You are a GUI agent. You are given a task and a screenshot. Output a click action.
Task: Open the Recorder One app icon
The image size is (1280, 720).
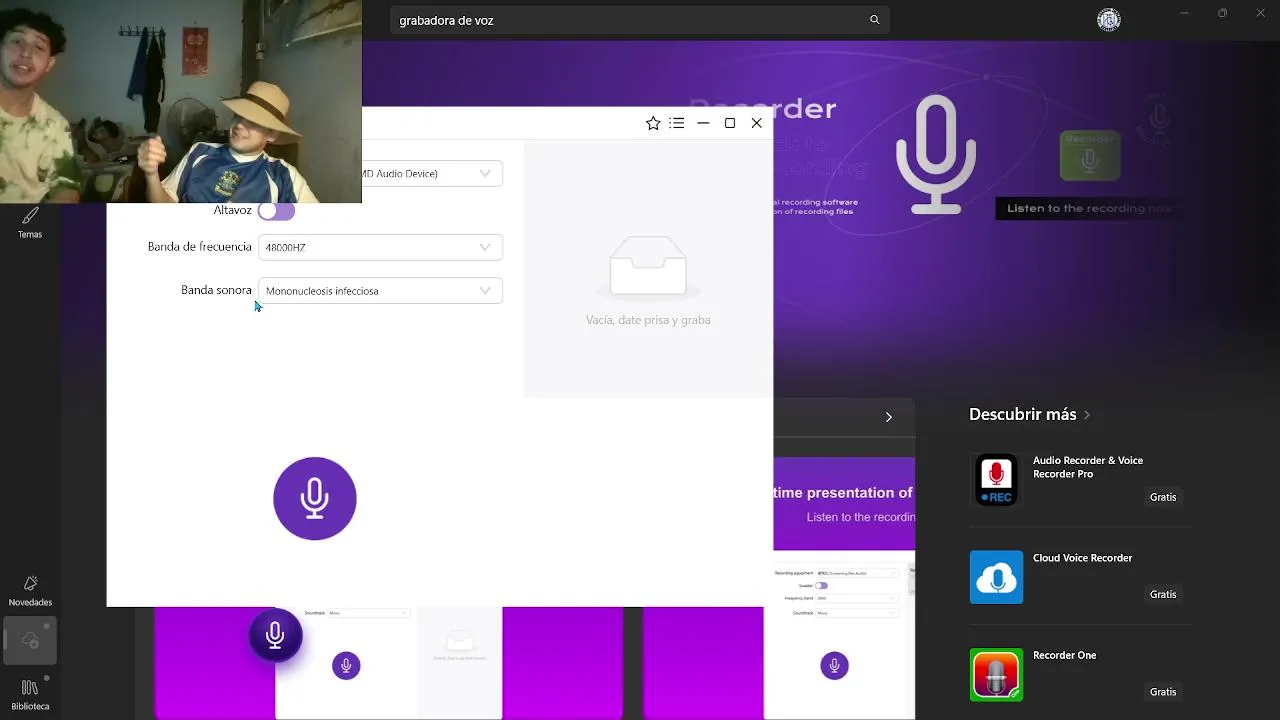pos(996,674)
